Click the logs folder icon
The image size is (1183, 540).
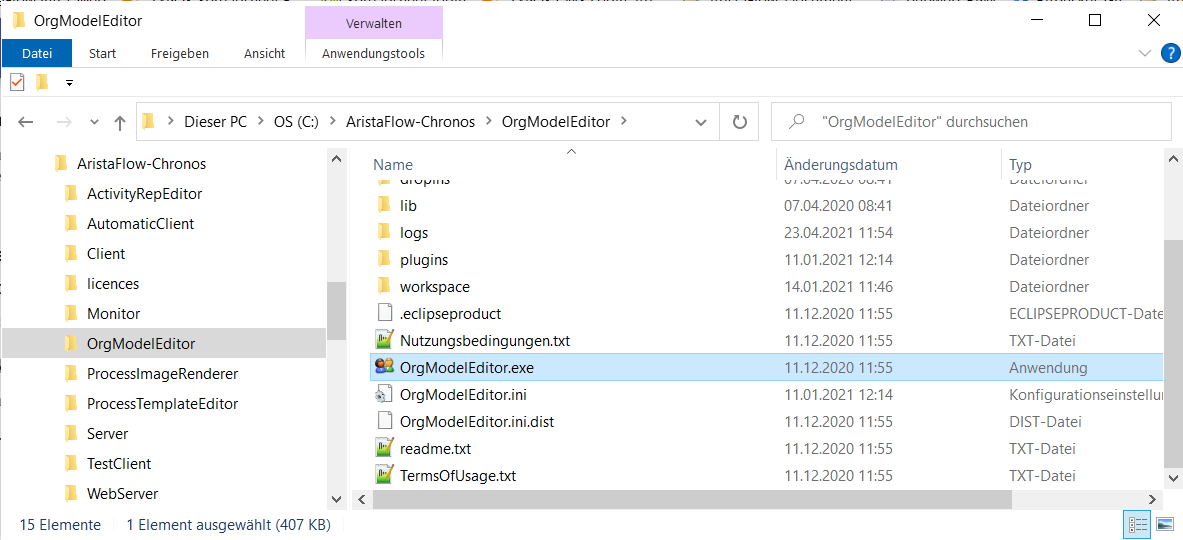coord(384,232)
